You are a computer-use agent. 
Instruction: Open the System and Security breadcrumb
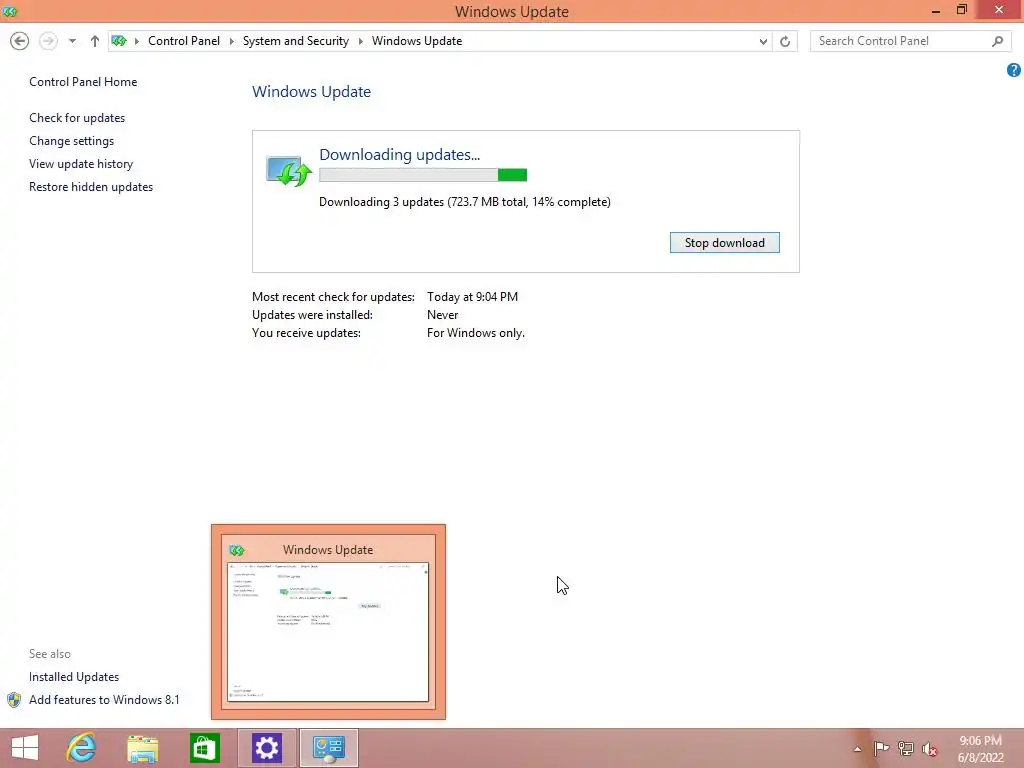[295, 41]
